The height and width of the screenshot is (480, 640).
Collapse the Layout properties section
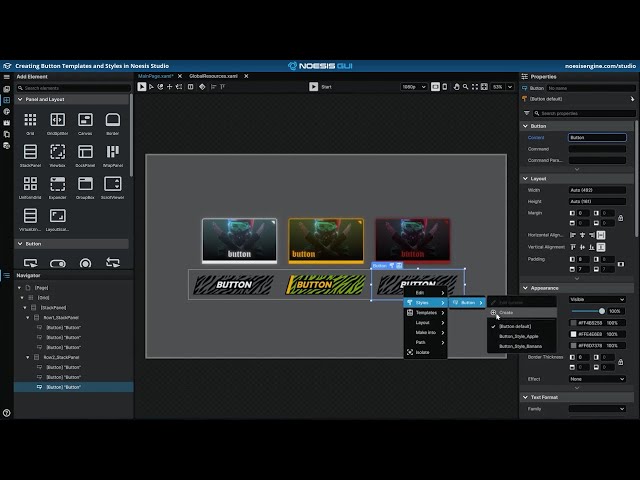tap(525, 178)
